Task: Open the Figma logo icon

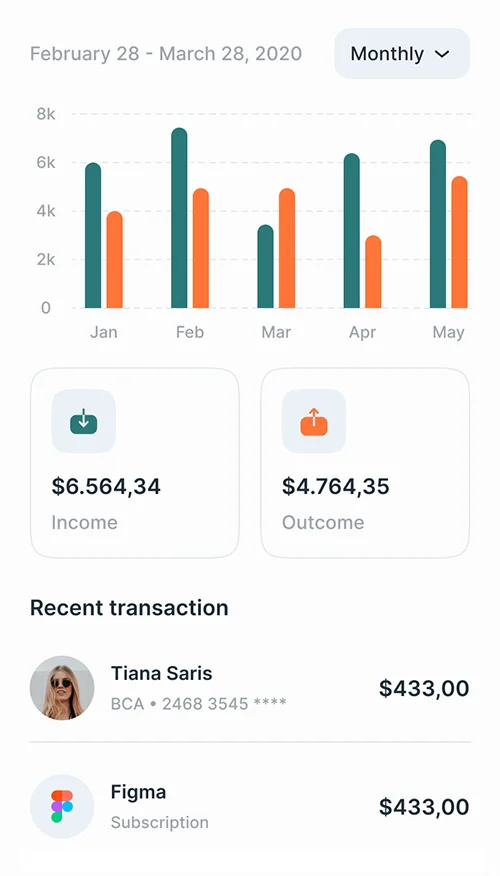Action: point(62,806)
